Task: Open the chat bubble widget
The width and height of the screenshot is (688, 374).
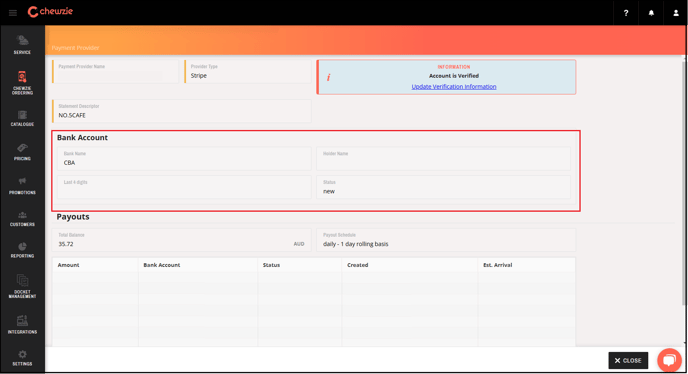Action: pyautogui.click(x=669, y=360)
